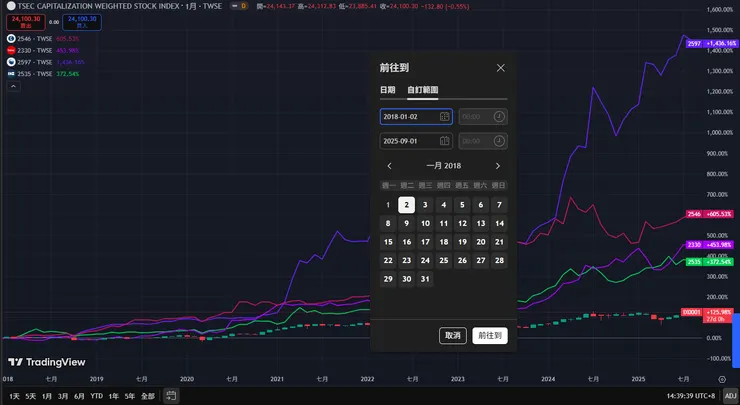Select highlighted day 2 in calendar

[x=406, y=205]
